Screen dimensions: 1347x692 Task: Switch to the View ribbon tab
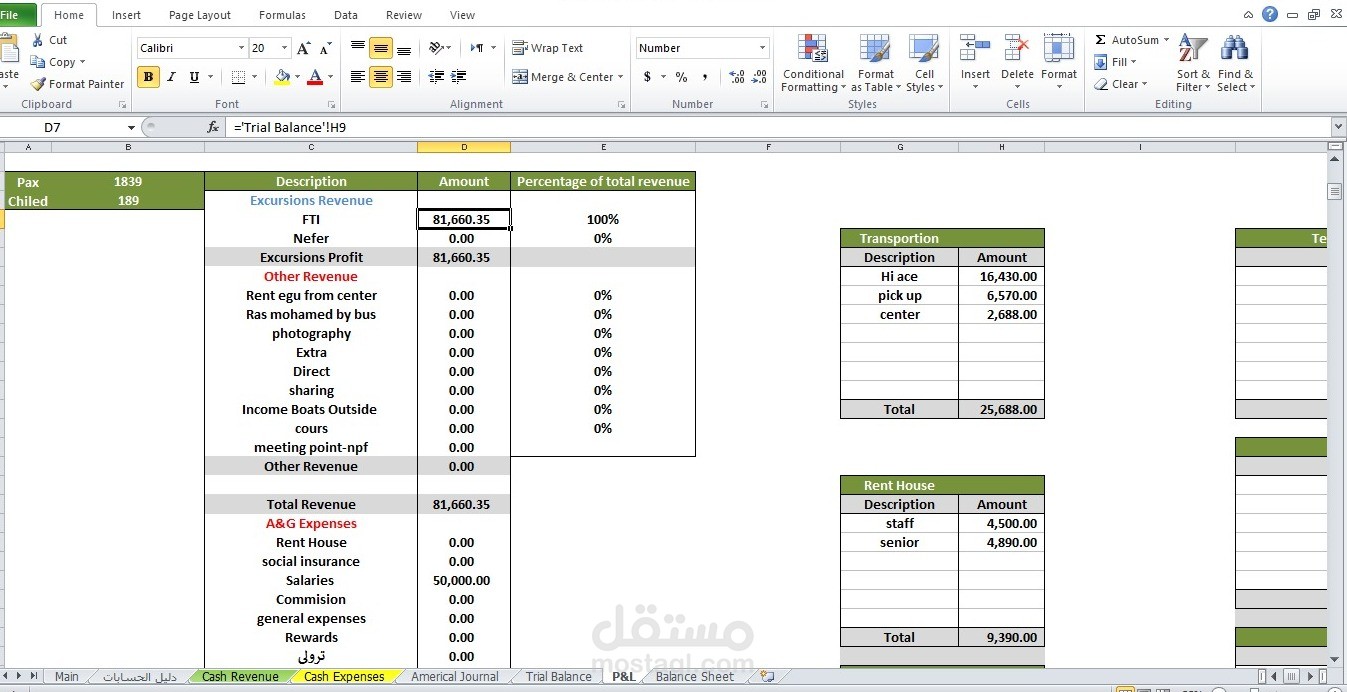click(462, 15)
